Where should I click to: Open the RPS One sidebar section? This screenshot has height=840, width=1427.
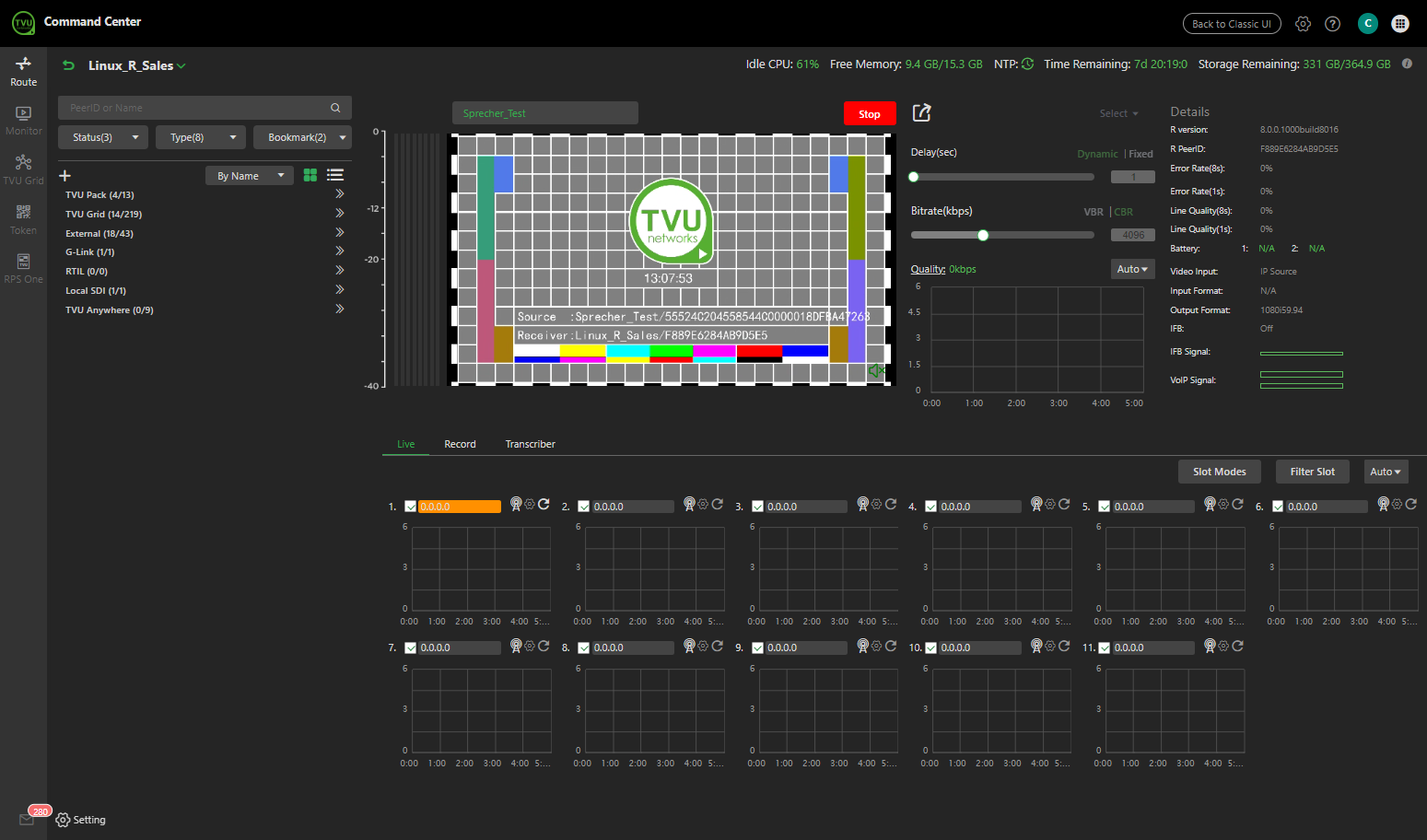click(23, 269)
